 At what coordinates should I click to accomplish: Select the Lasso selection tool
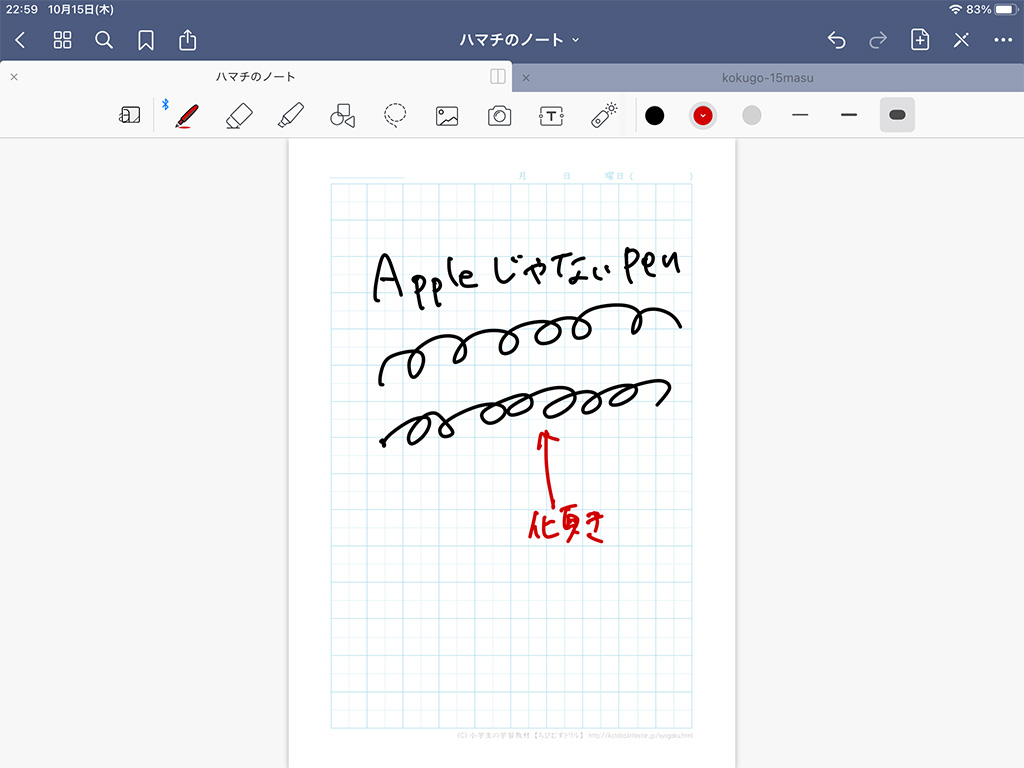pos(394,116)
